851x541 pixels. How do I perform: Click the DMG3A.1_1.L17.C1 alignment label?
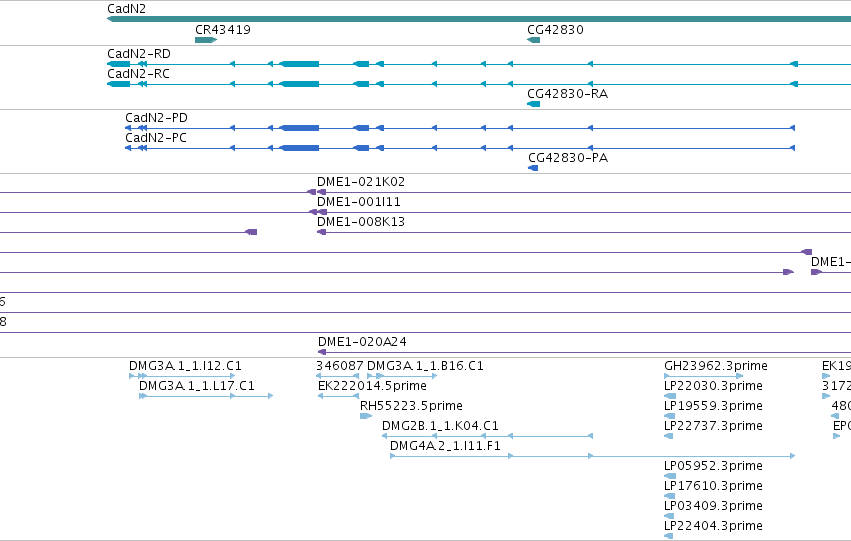196,386
